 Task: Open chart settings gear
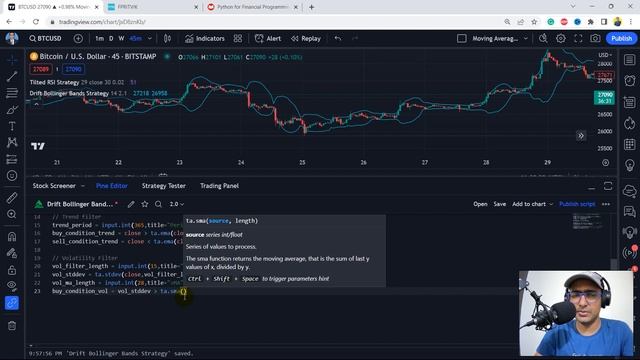[561, 38]
